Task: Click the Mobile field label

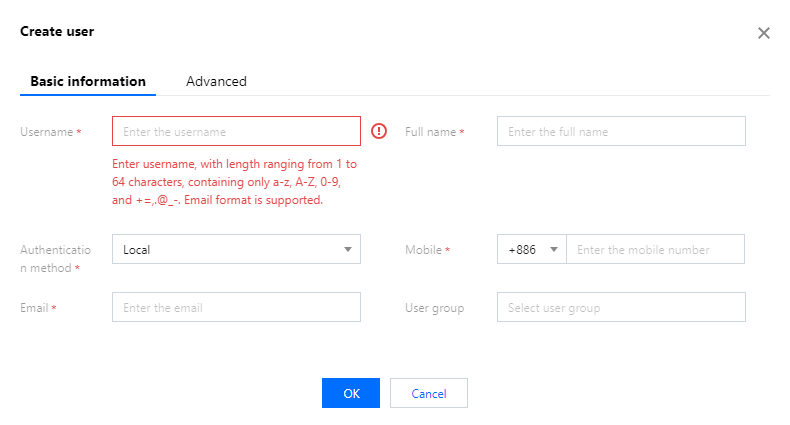Action: (x=423, y=250)
